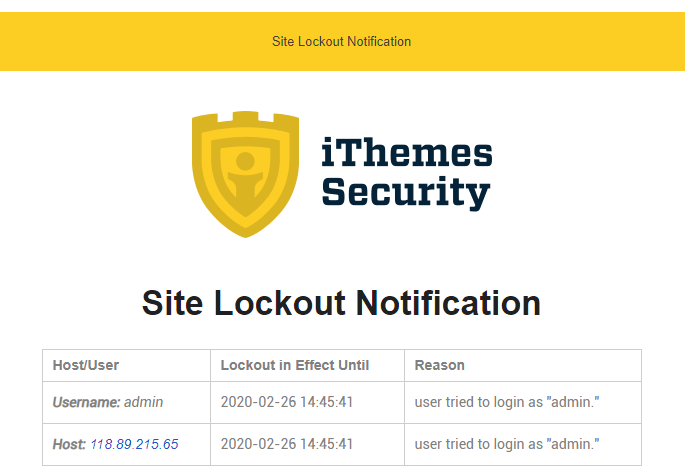Viewport: 685px width, 475px height.
Task: Select the "Lockout in Effect Until" column header
Action: tap(294, 366)
